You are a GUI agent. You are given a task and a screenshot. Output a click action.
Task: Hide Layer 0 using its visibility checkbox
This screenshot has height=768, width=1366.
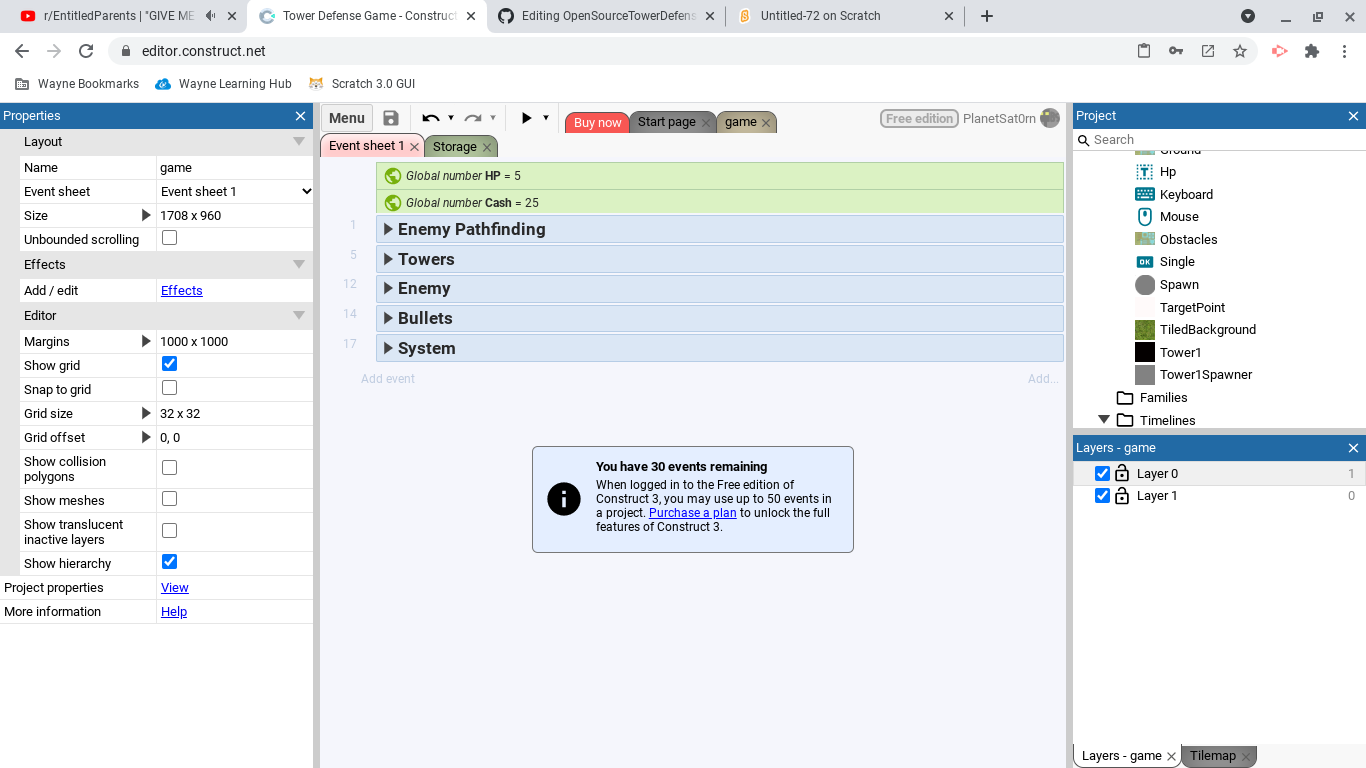pyautogui.click(x=1102, y=473)
